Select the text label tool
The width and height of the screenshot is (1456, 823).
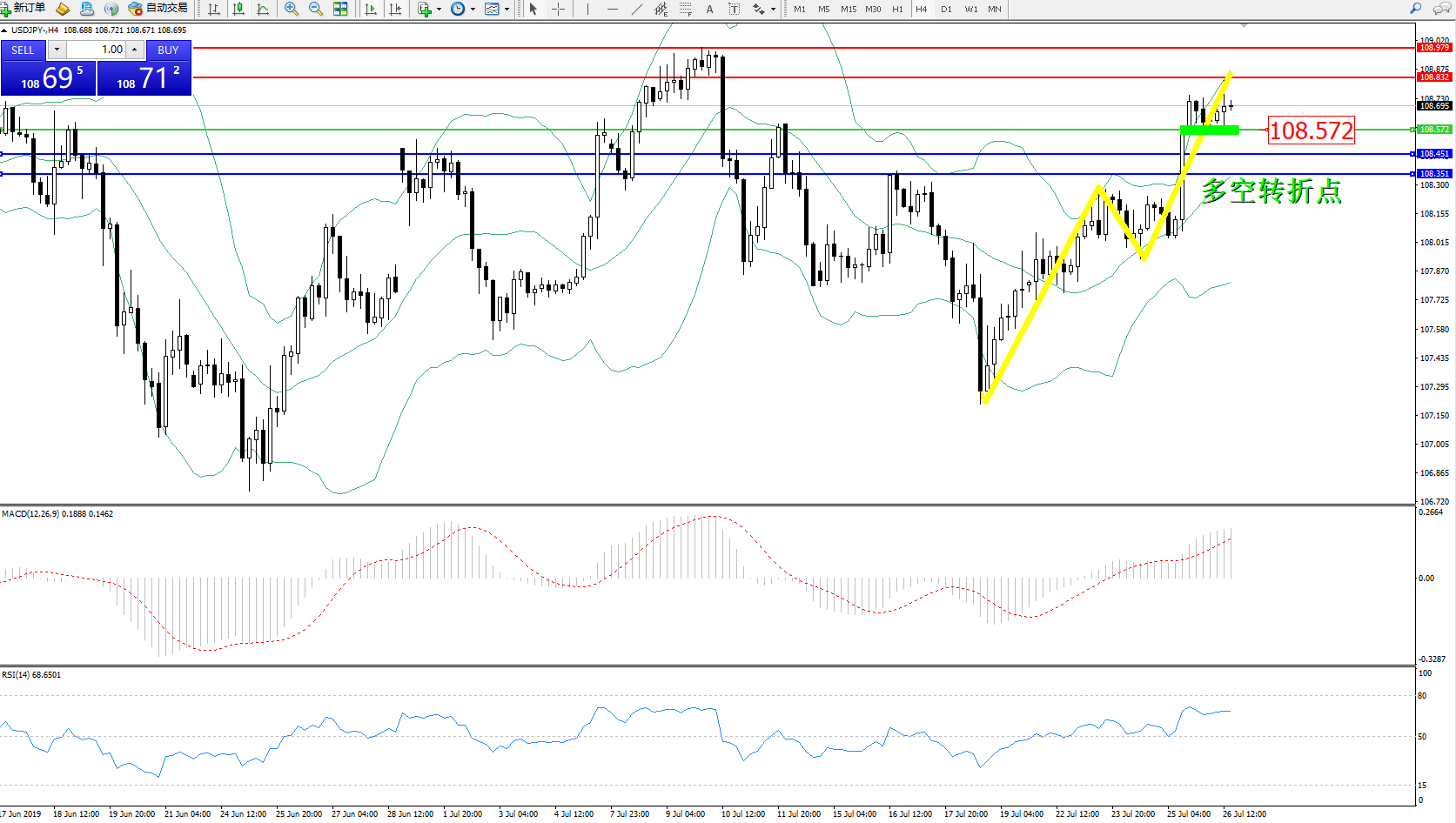coord(734,9)
